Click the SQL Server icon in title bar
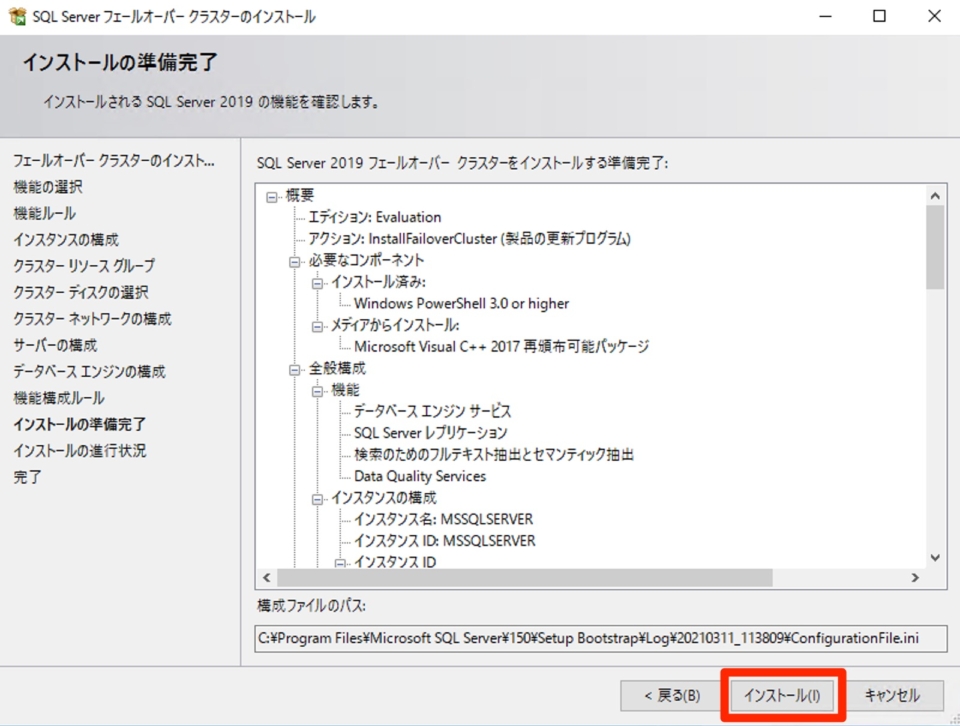Viewport: 960px width, 726px height. click(x=17, y=16)
